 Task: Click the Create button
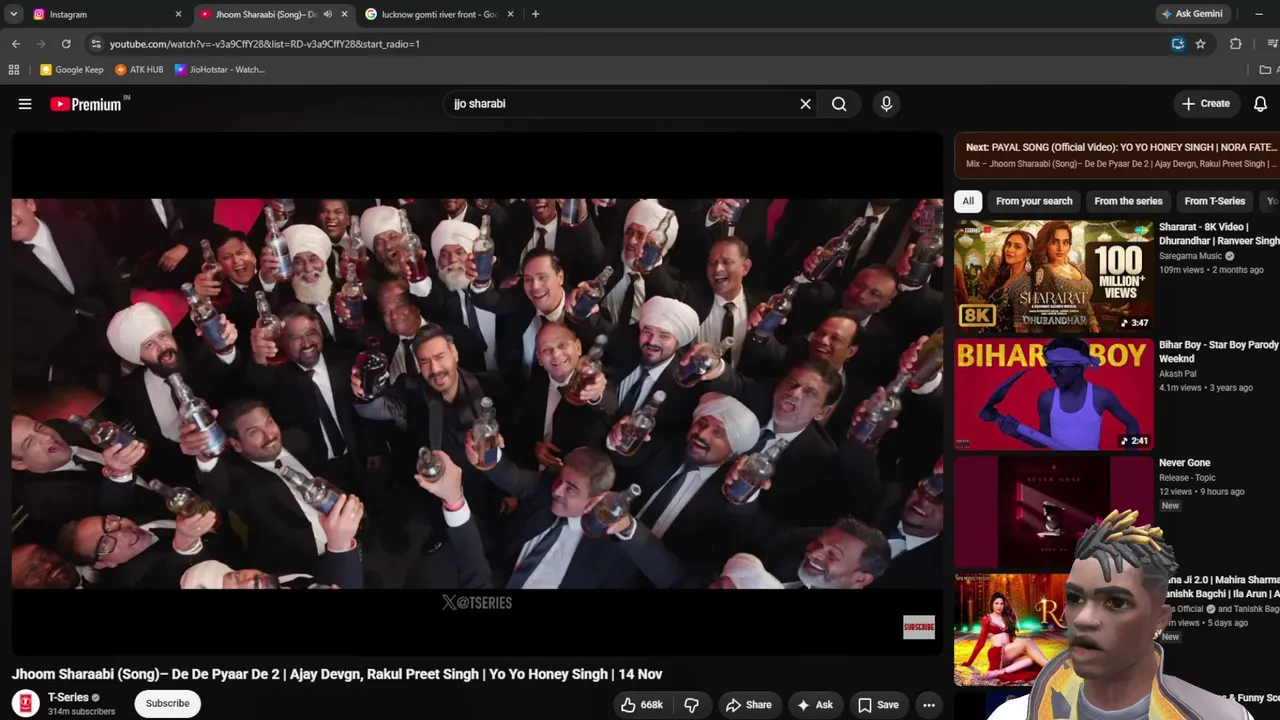coord(1206,104)
